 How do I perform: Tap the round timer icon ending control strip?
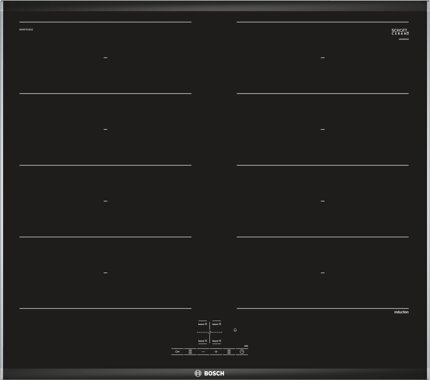tap(242, 352)
